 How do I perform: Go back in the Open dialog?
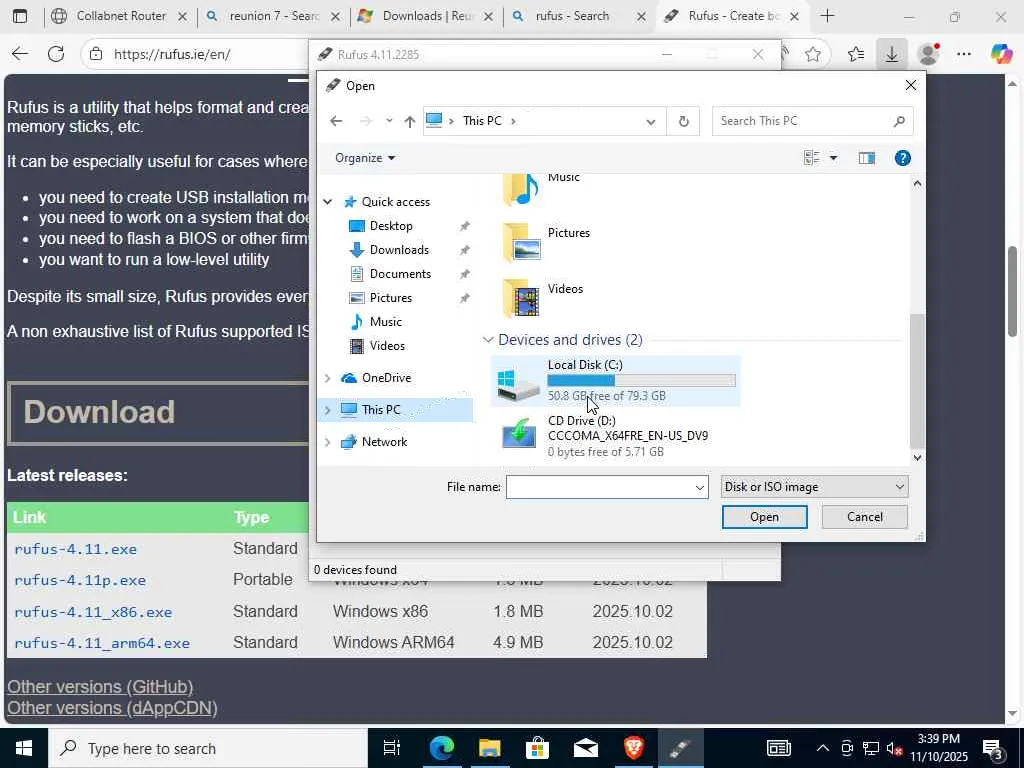point(336,121)
